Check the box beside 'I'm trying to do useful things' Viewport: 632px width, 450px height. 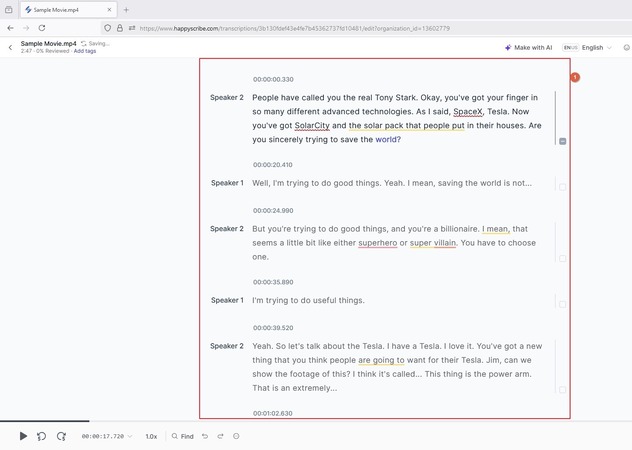[563, 304]
